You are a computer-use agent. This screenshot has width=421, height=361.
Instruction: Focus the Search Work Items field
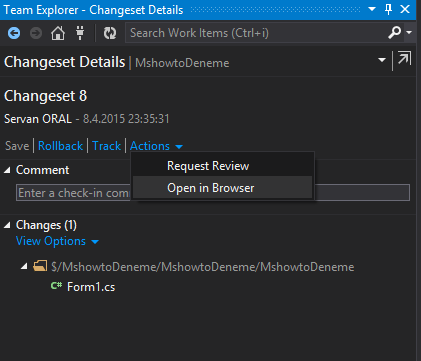pyautogui.click(x=256, y=33)
